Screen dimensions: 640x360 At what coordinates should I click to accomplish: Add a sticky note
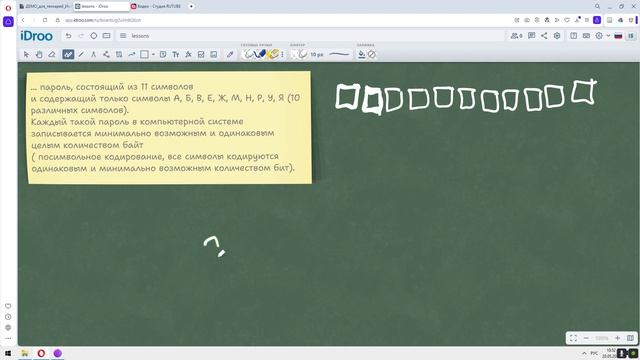[163, 54]
